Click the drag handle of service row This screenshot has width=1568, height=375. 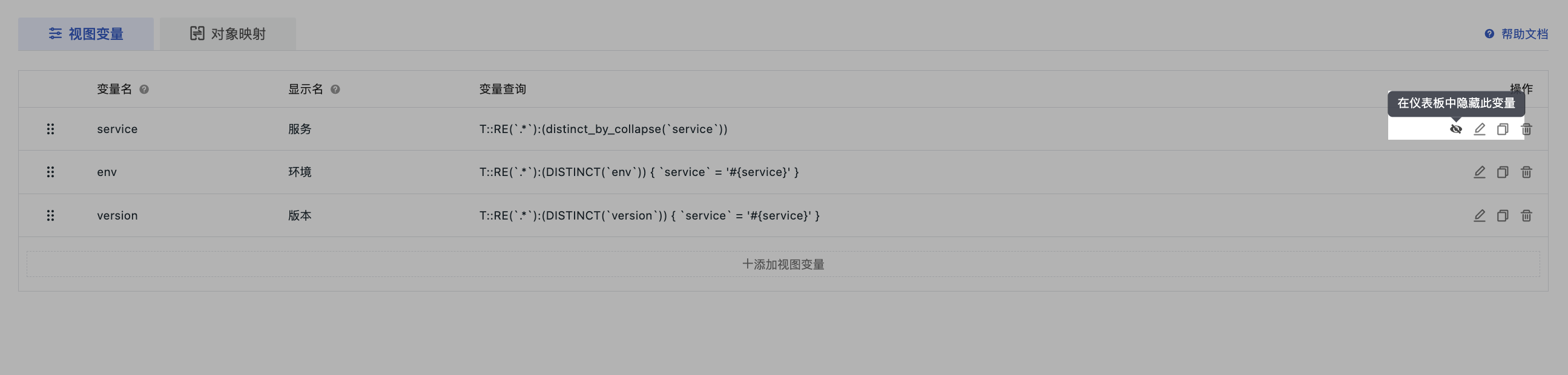click(50, 129)
